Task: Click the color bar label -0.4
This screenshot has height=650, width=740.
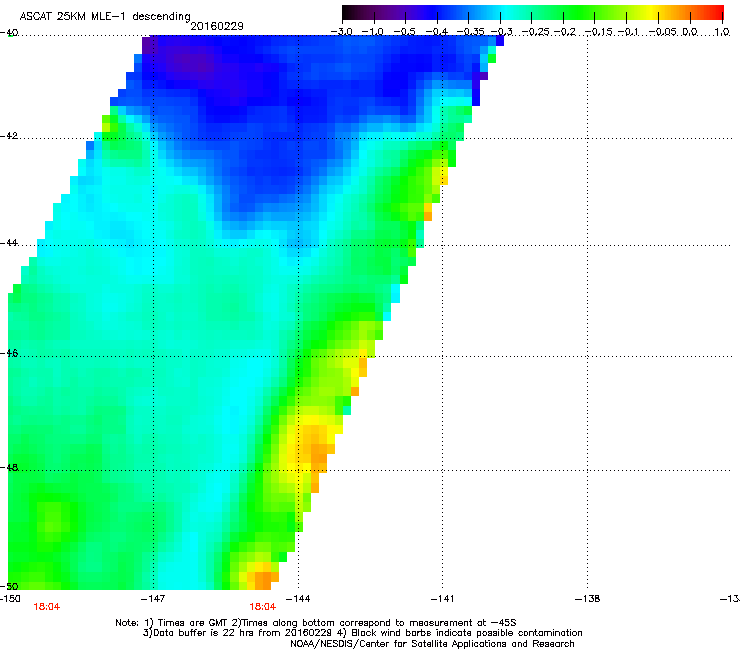Action: click(x=436, y=32)
